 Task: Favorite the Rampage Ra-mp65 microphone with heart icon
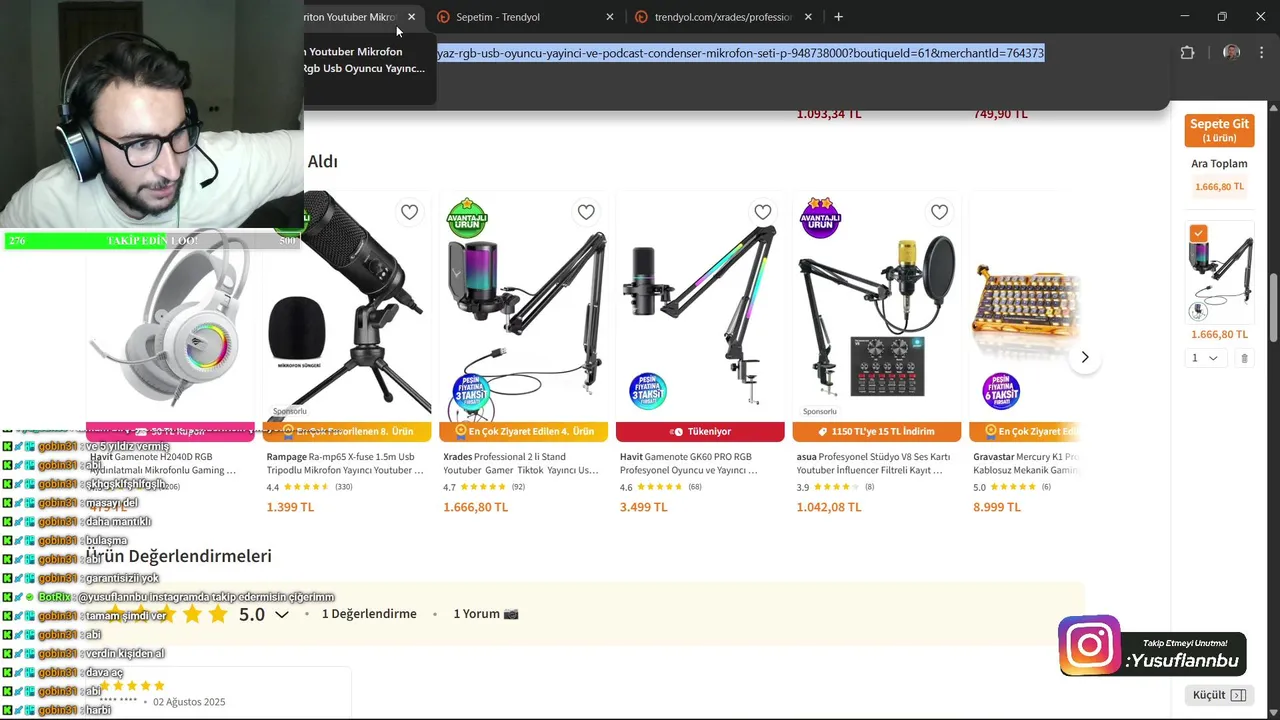tap(409, 212)
